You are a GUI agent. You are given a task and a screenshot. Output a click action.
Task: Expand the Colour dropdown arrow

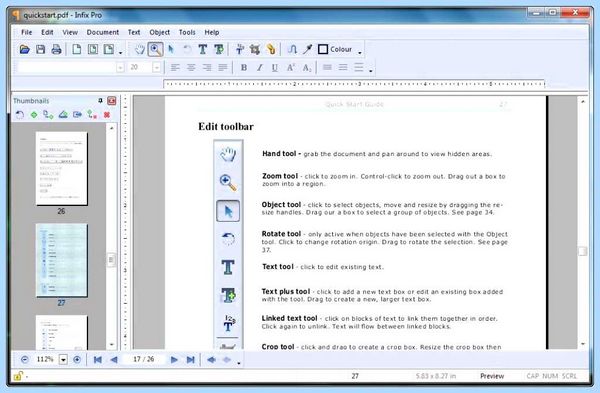pos(360,52)
